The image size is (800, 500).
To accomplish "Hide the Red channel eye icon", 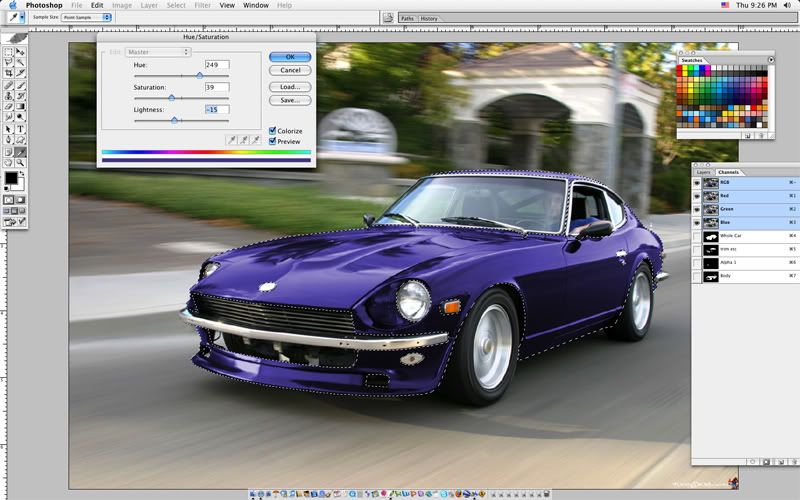I will (697, 197).
